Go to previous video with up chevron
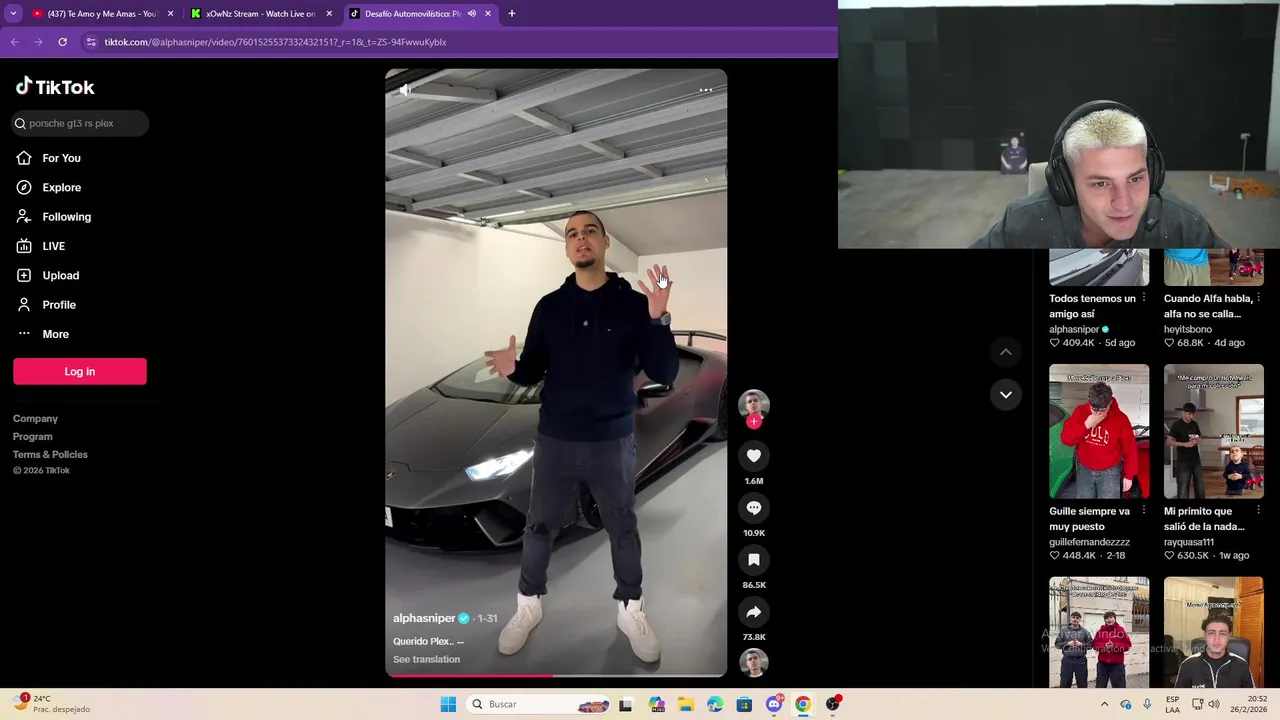 point(1006,352)
